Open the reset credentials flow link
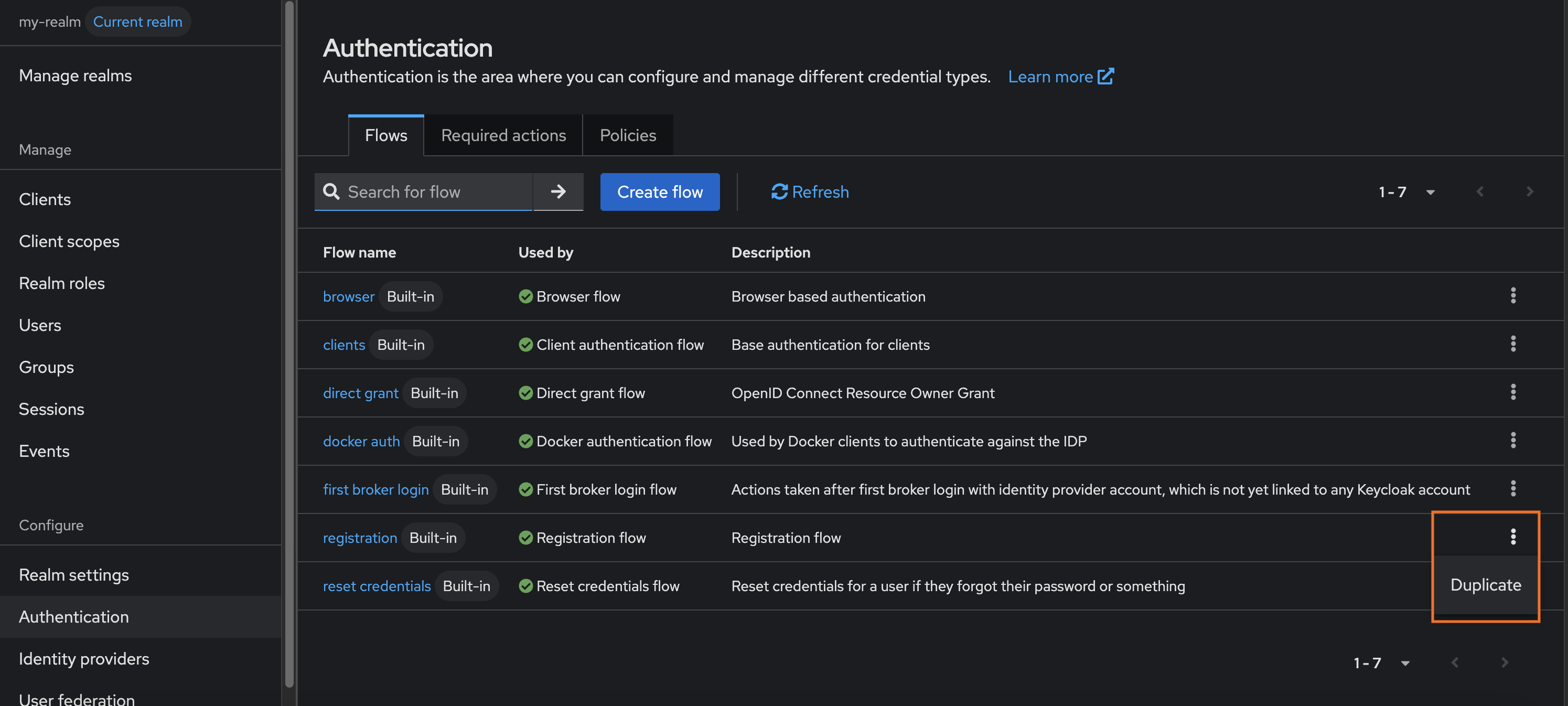1568x706 pixels. [x=376, y=586]
